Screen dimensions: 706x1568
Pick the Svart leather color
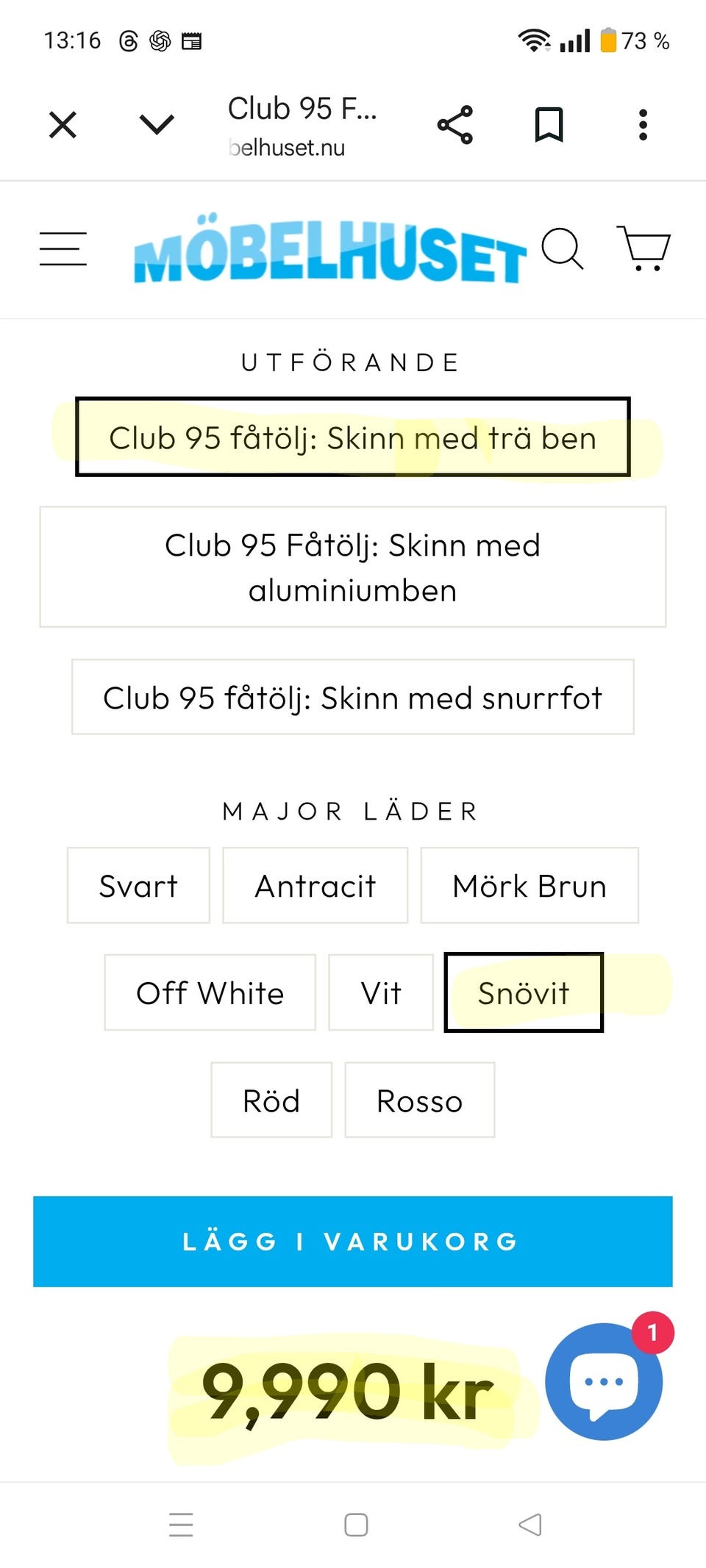coord(138,886)
